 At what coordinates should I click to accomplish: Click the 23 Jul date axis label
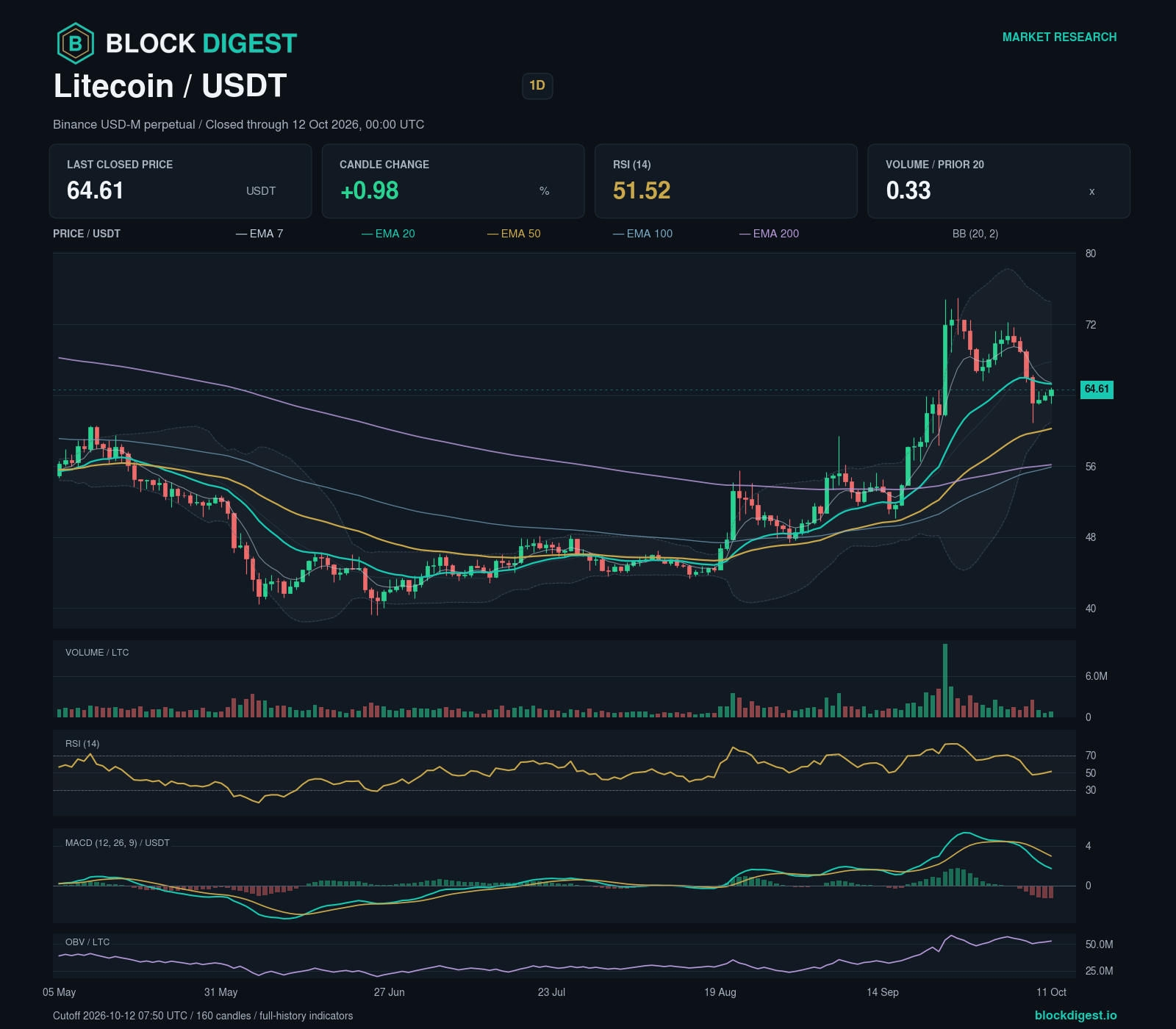tap(551, 992)
